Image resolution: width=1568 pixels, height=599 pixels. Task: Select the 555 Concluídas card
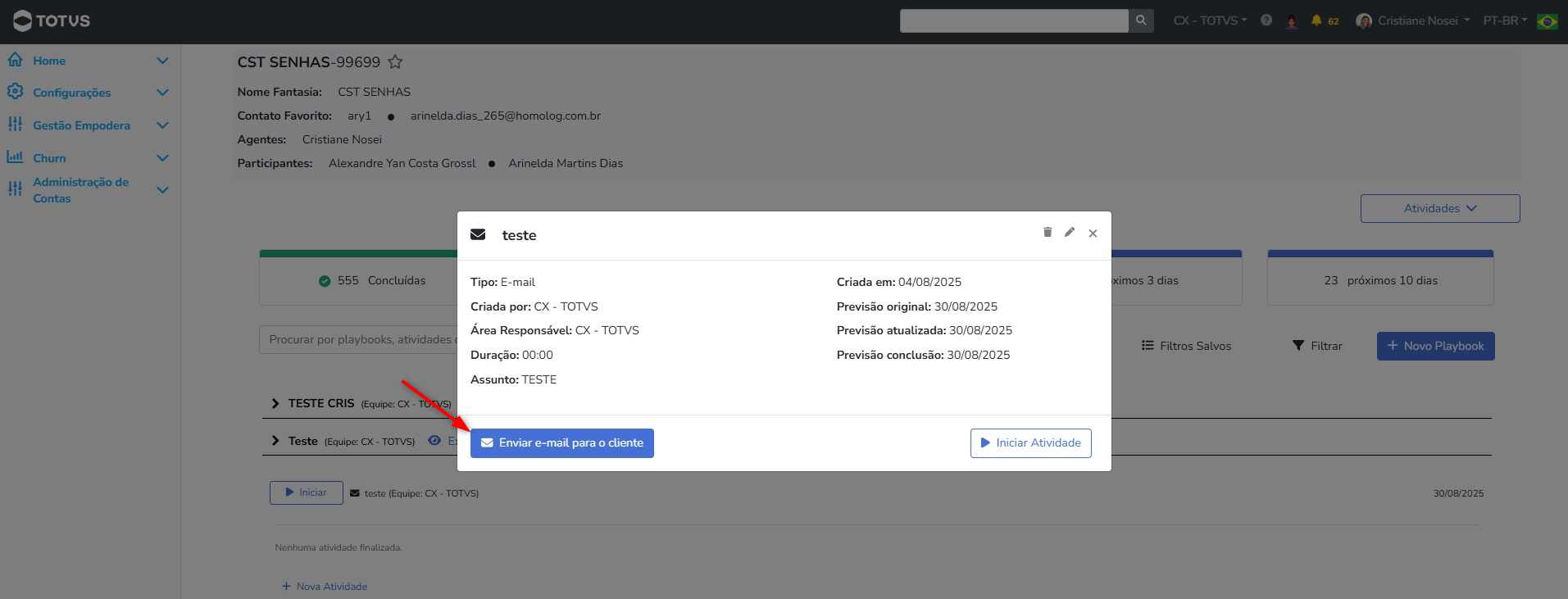[x=358, y=279]
